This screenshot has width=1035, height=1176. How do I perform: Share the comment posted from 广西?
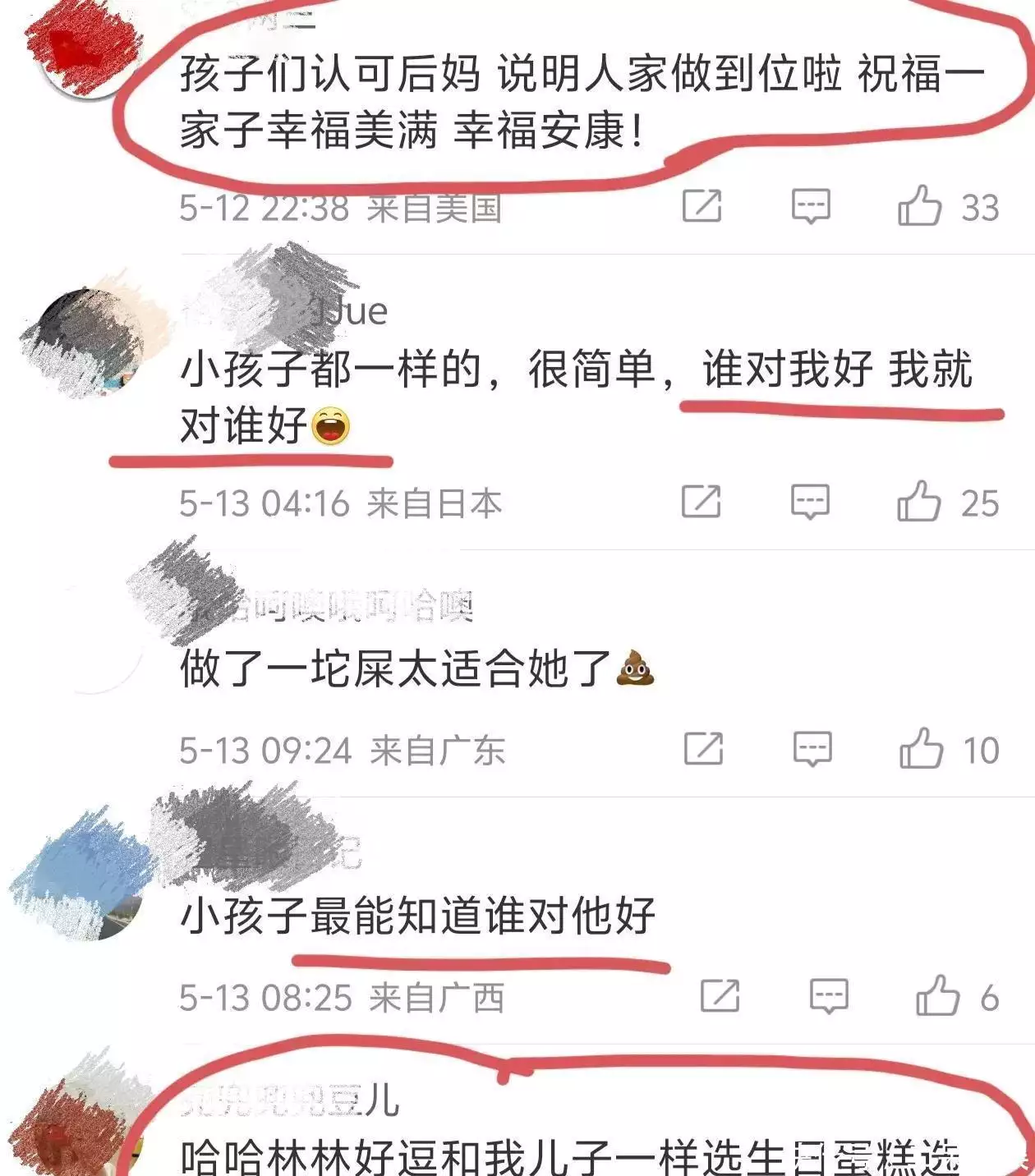[720, 996]
